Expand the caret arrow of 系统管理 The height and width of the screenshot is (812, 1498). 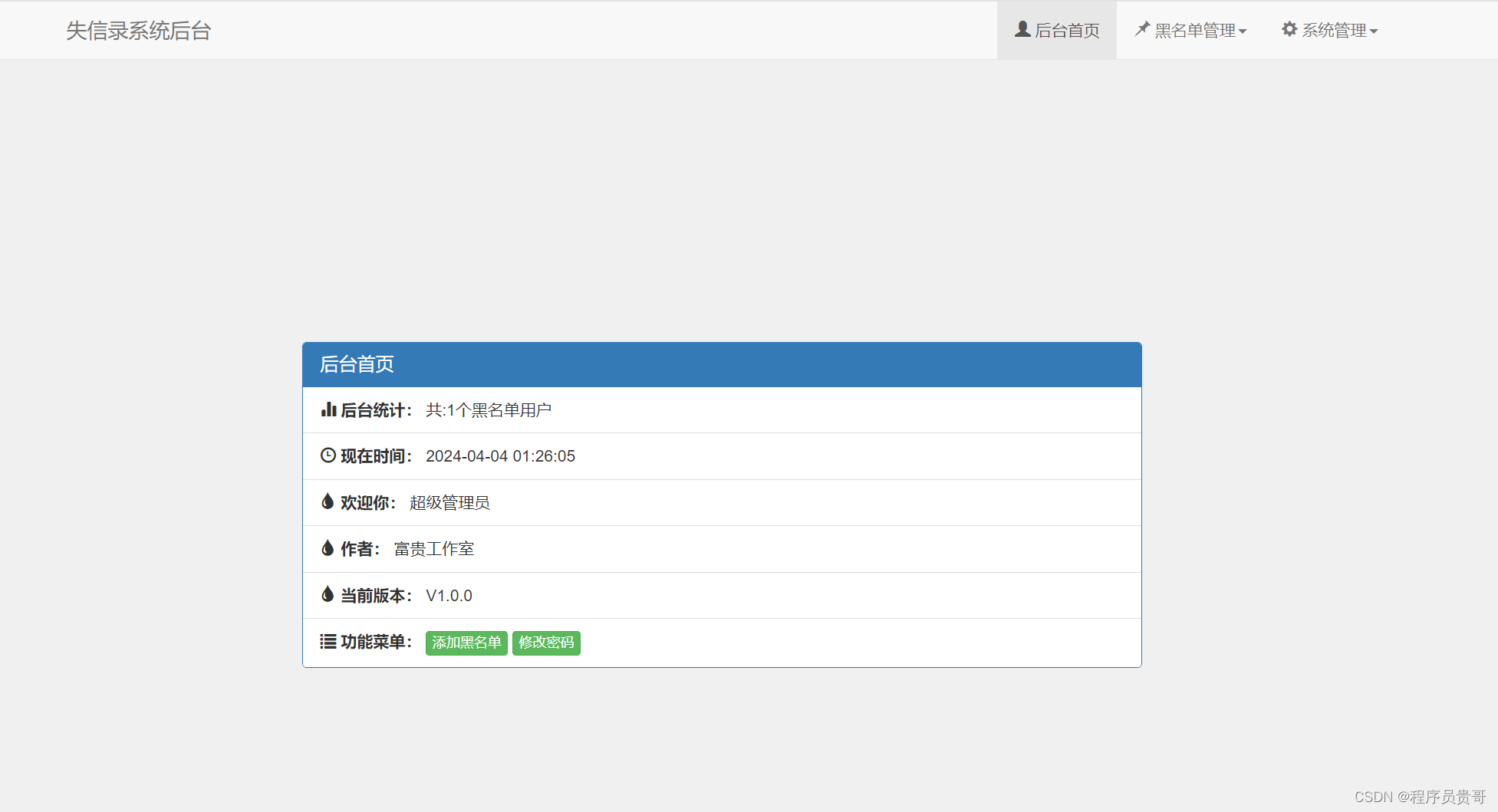1374,31
